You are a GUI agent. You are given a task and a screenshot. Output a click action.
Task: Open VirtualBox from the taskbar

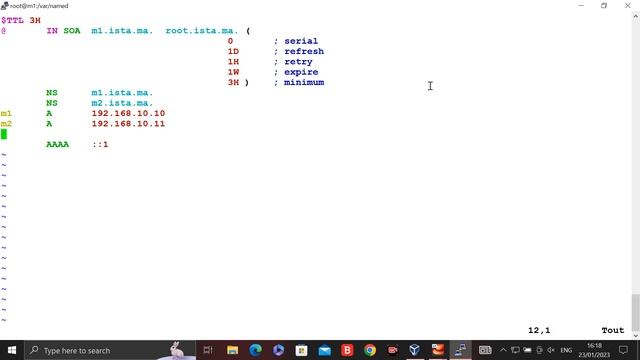pyautogui.click(x=415, y=350)
